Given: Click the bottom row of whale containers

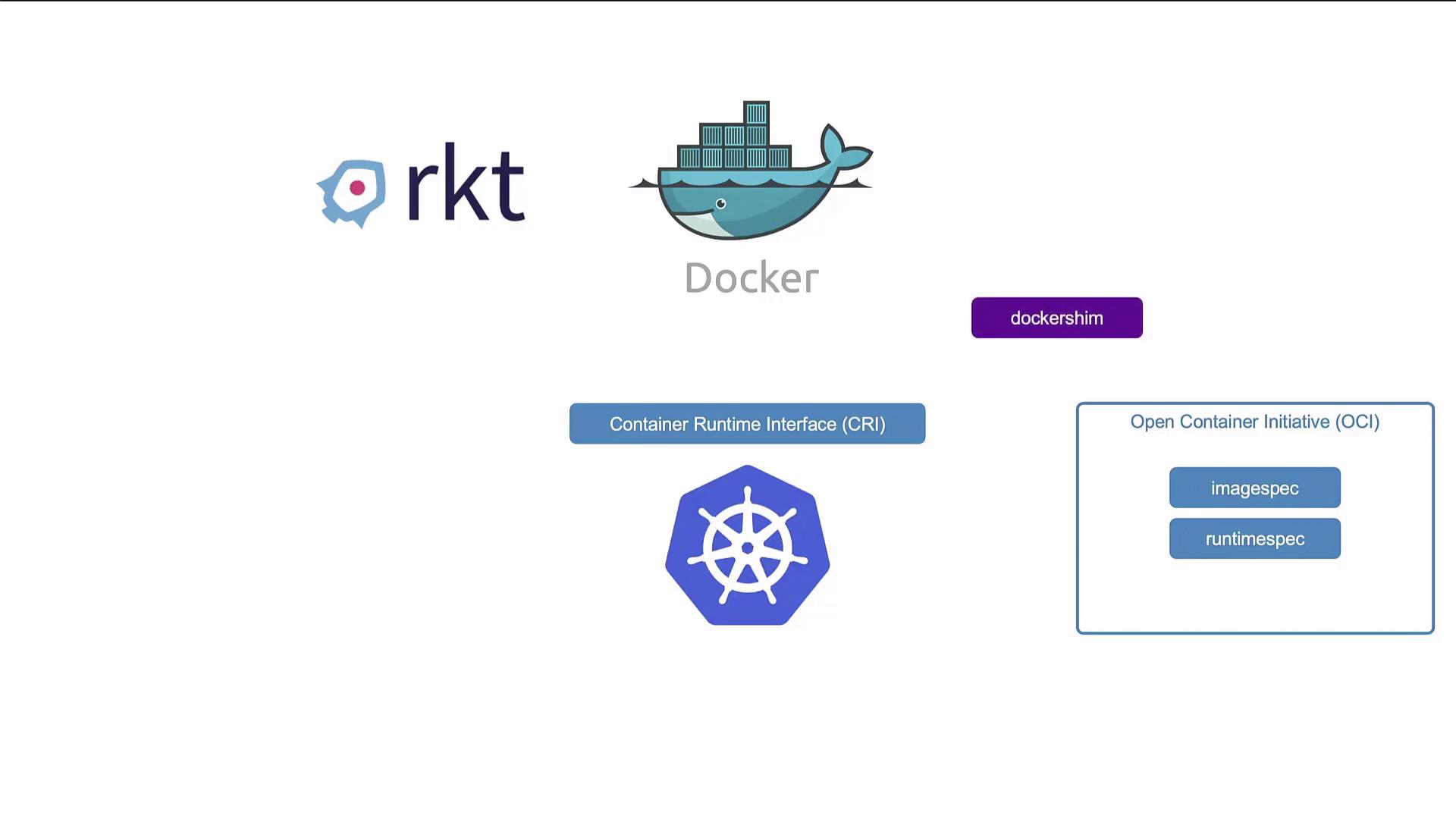Looking at the screenshot, I should click(x=733, y=158).
